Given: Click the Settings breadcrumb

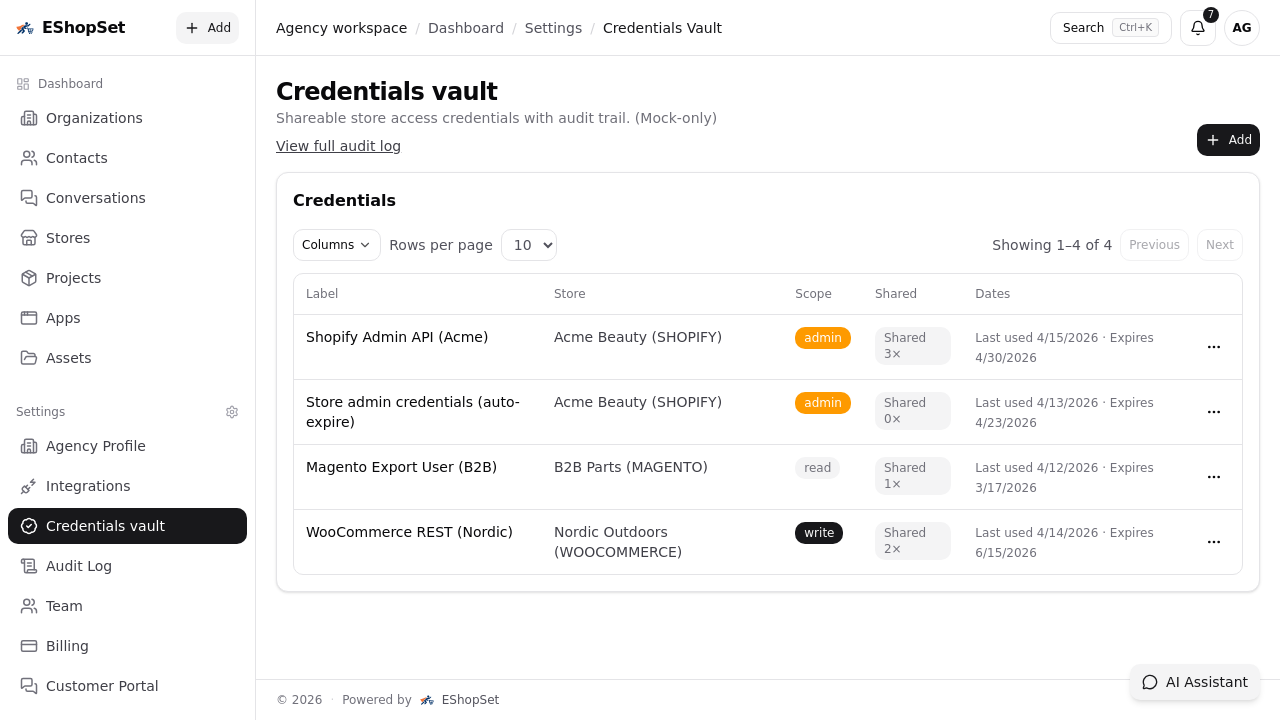Looking at the screenshot, I should click(553, 28).
